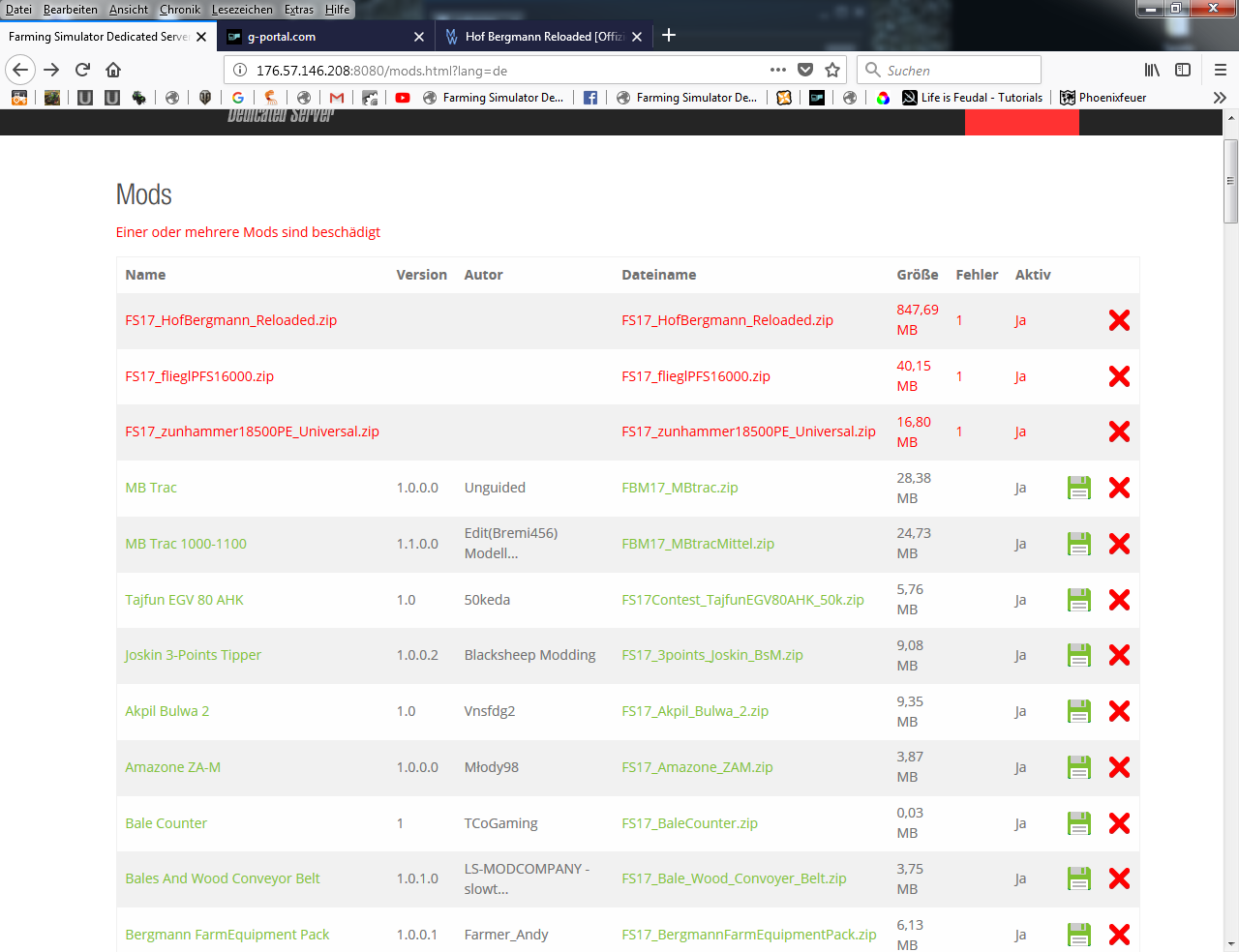Download FS17_Amazone_ZAM.zip file link
Viewport: 1239px width, 952px height.
tap(697, 767)
